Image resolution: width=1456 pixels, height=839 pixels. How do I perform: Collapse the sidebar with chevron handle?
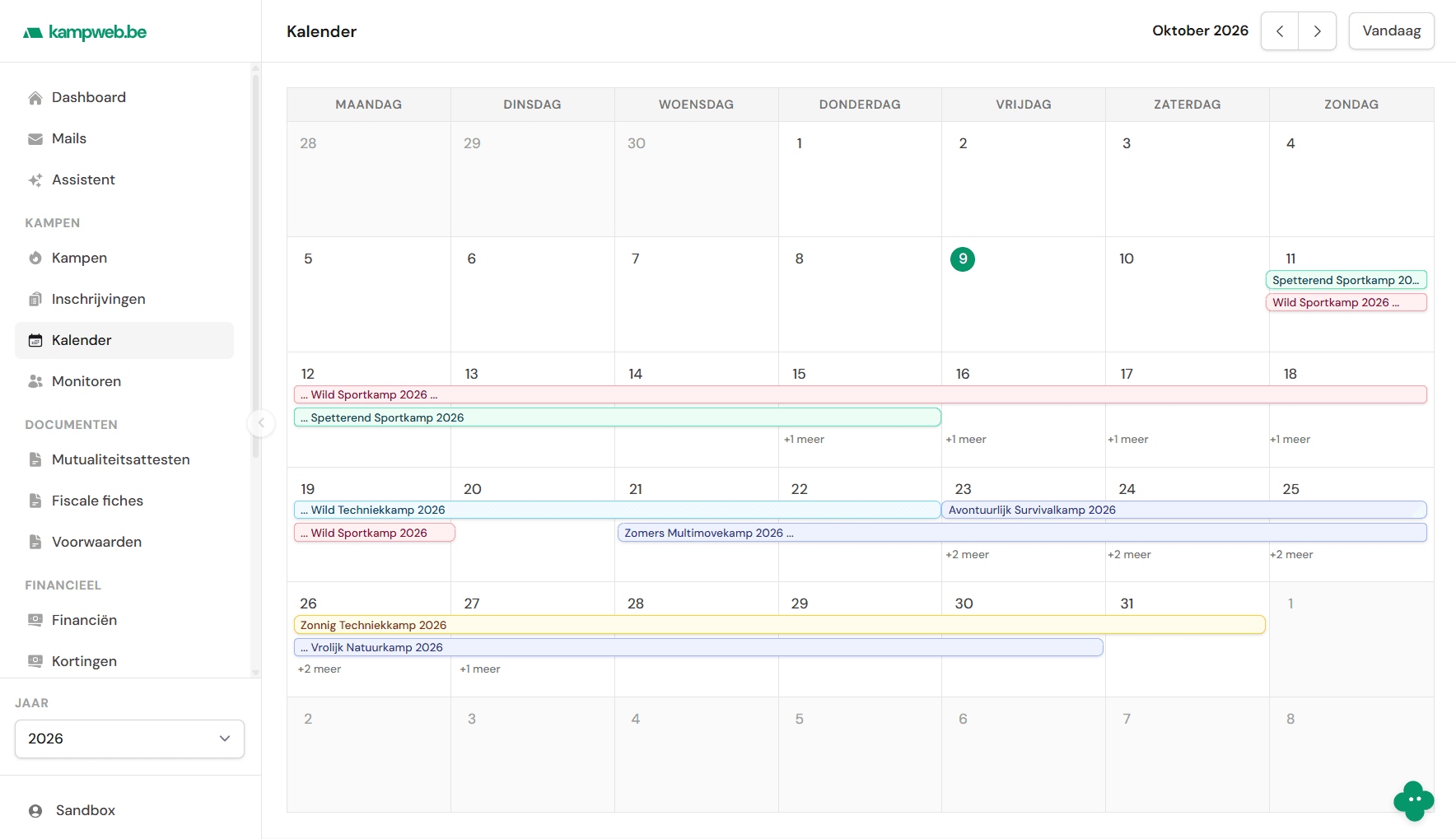pyautogui.click(x=261, y=423)
